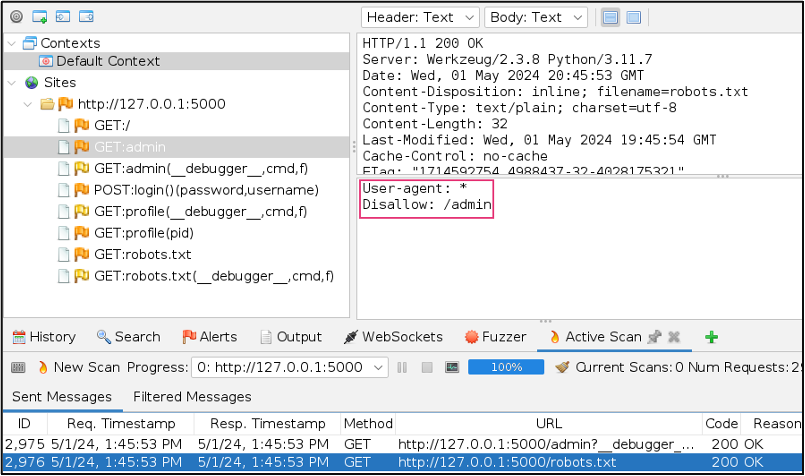This screenshot has width=805, height=476.
Task: Open the Fuzzer tab
Action: 495,337
